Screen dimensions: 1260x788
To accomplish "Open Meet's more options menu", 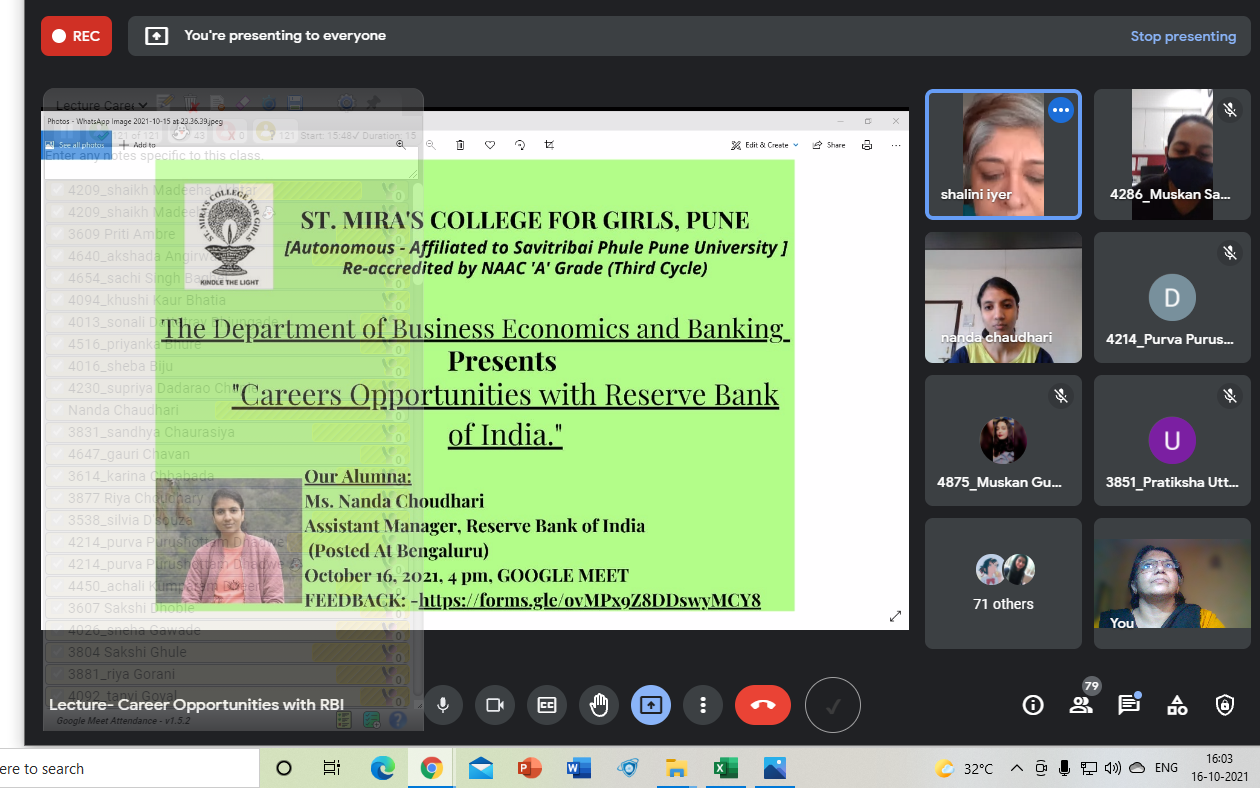I will click(x=703, y=705).
